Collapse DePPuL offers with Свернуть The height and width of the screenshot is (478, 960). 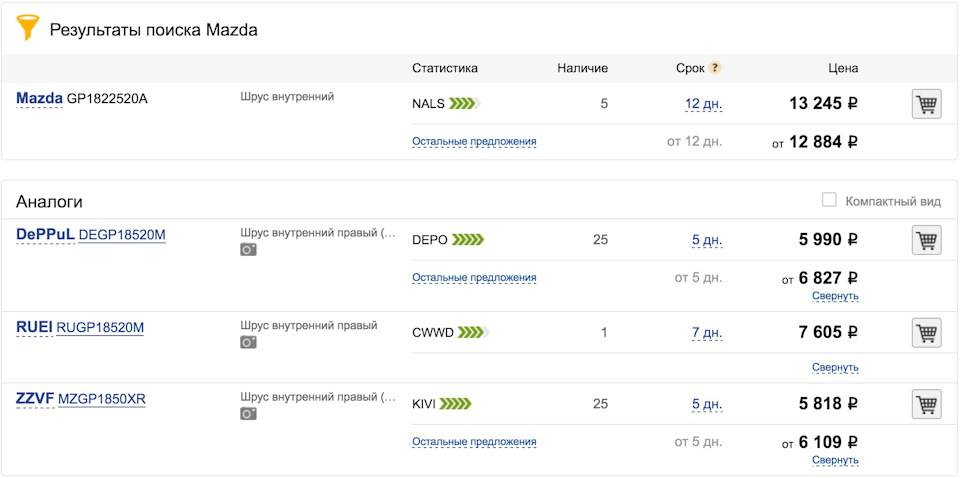click(x=835, y=296)
